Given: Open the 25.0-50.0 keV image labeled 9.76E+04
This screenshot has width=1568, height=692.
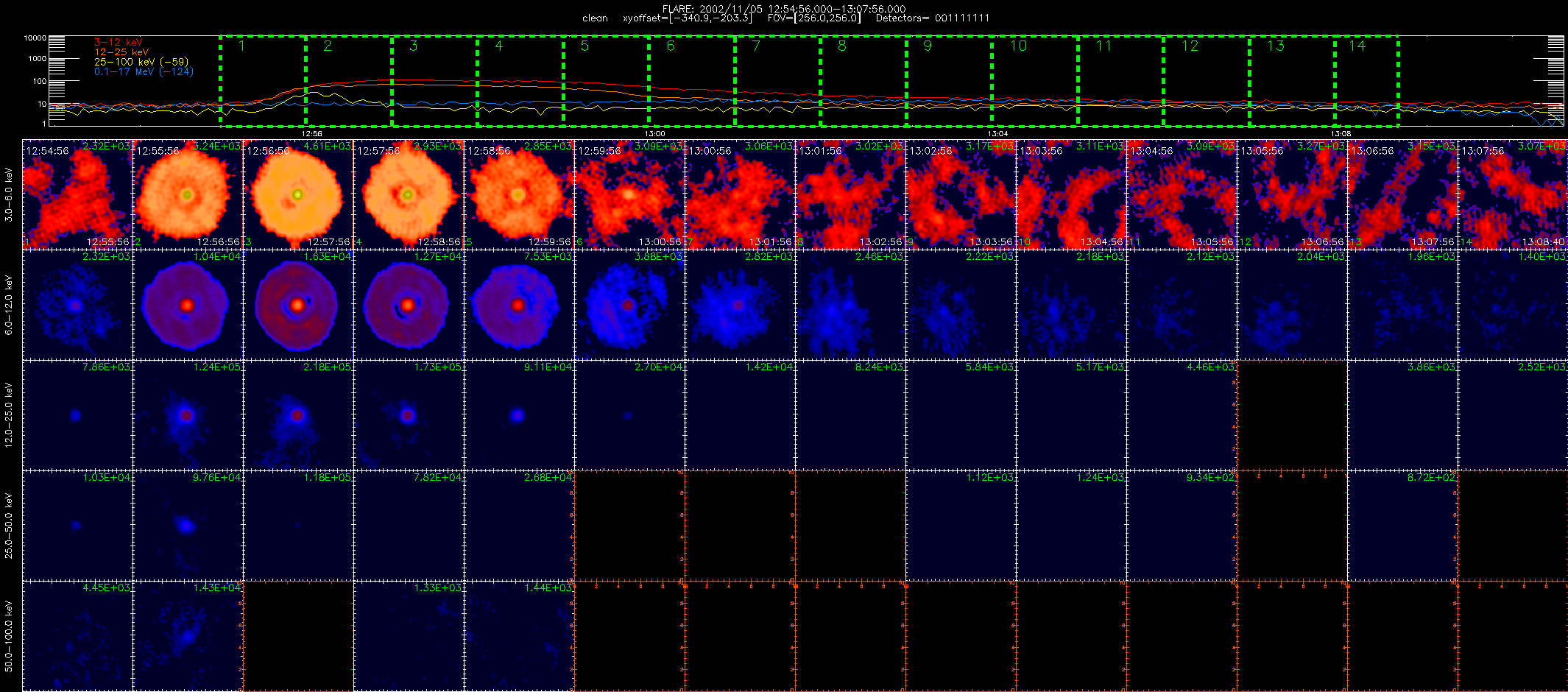Looking at the screenshot, I should click(188, 526).
